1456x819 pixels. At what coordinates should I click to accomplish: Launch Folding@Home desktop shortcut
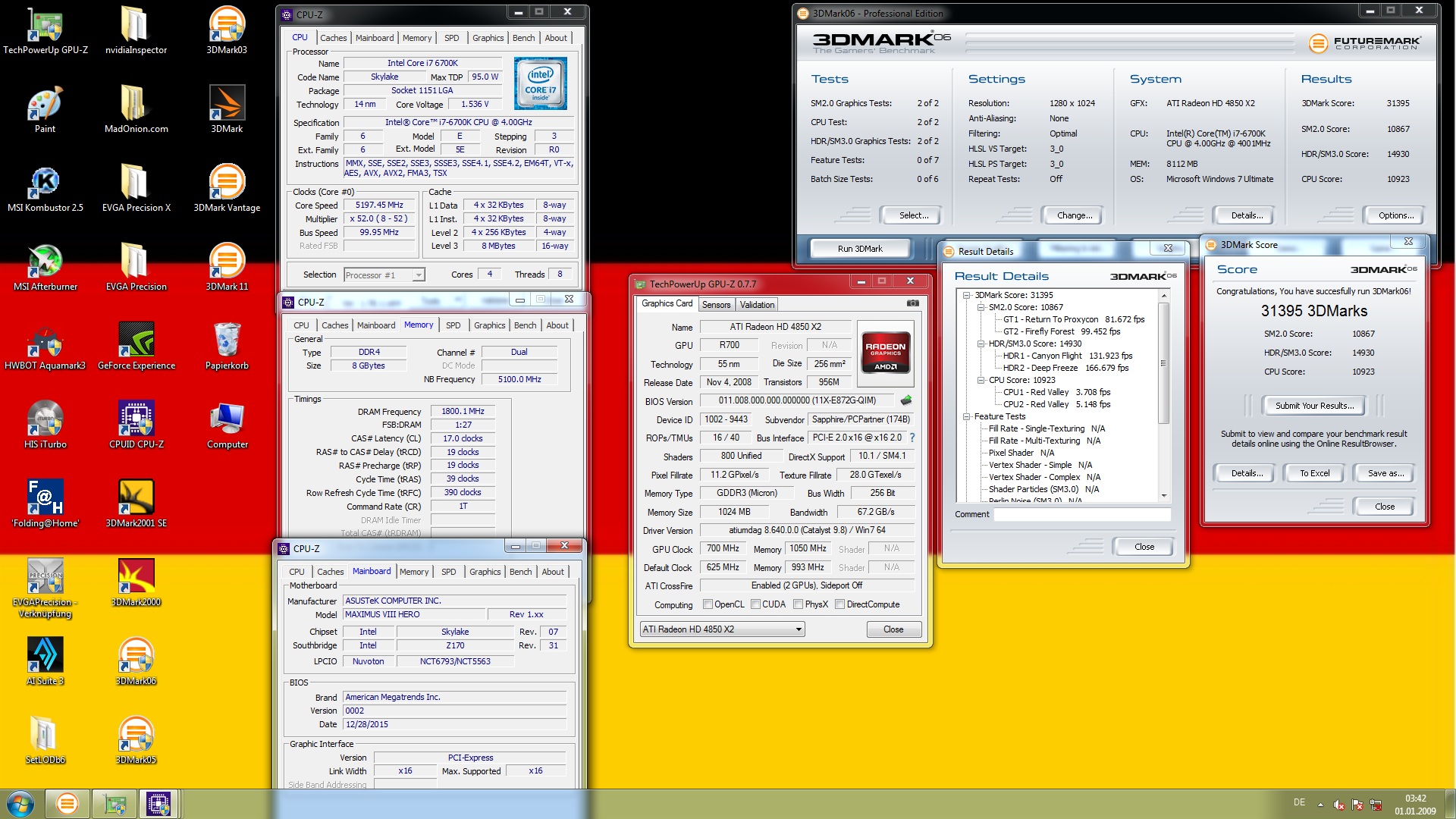[45, 504]
